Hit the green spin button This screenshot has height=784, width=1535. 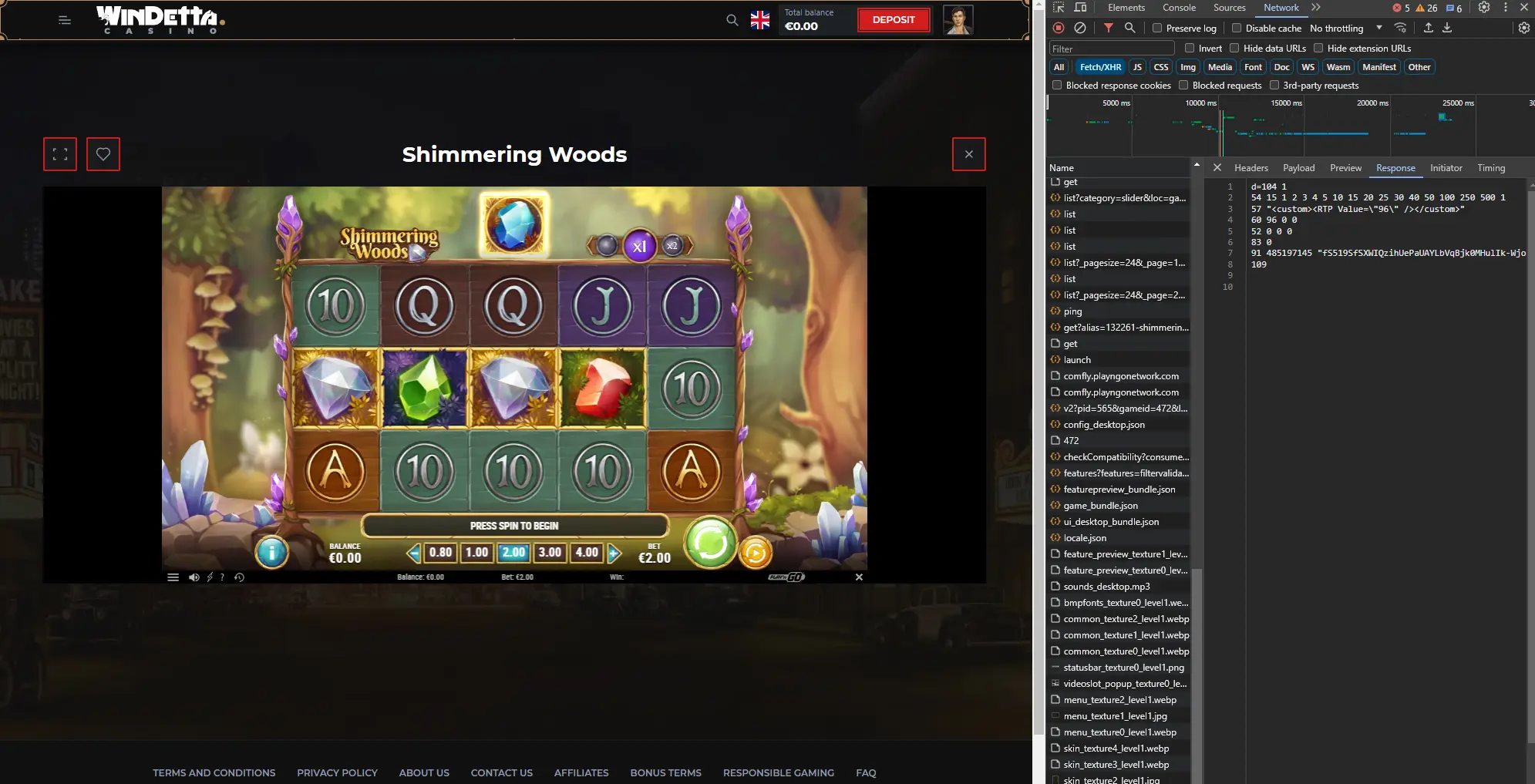[710, 543]
